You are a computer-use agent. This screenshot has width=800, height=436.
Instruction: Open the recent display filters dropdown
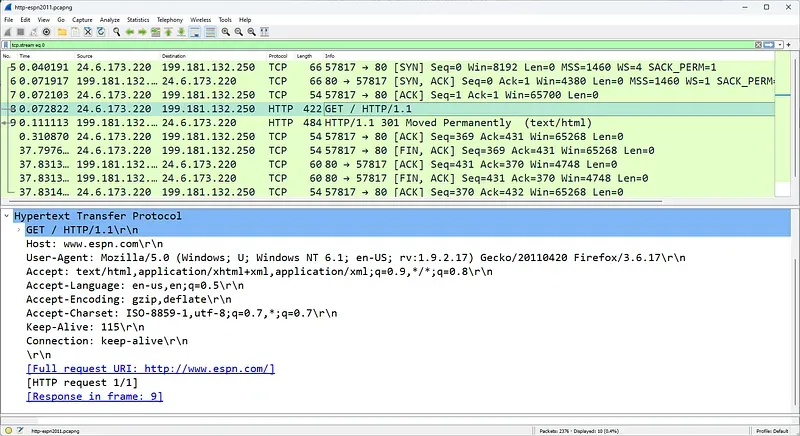point(780,45)
